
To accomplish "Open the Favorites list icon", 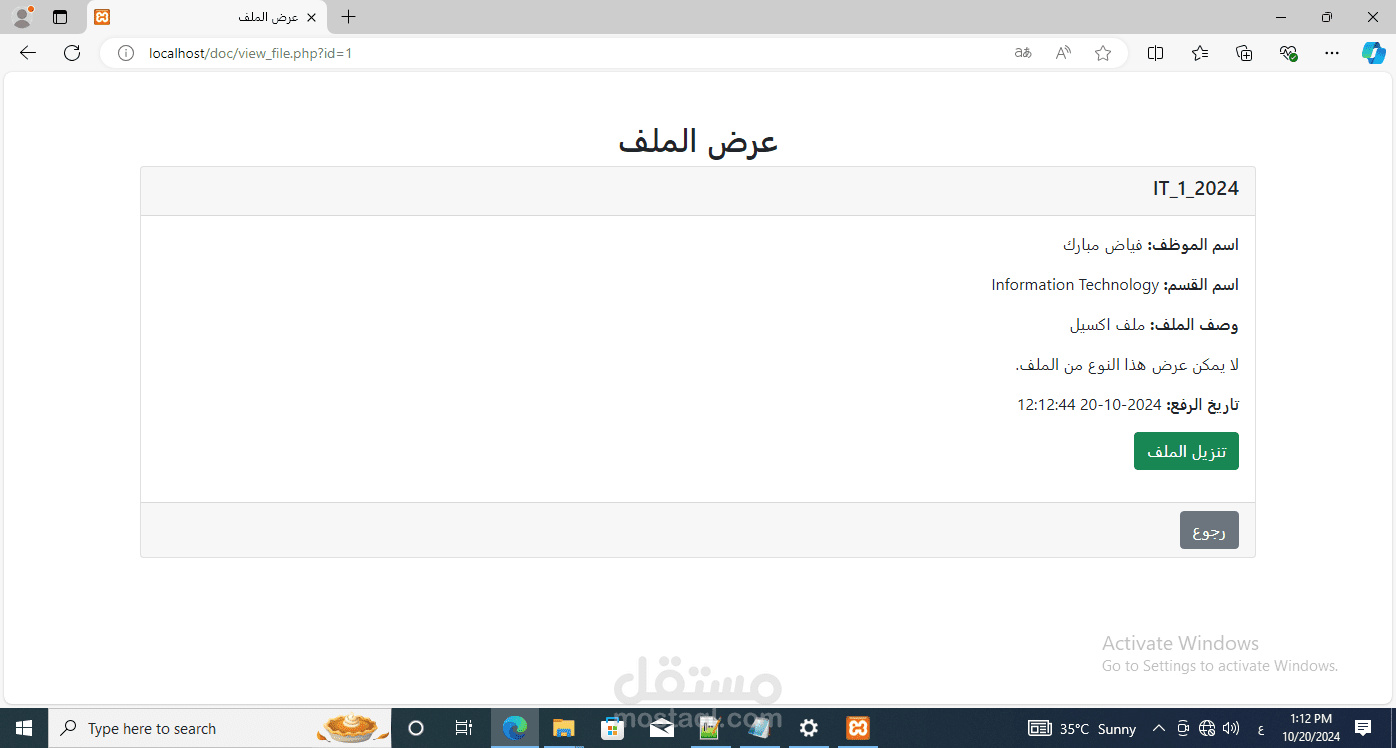I will [1200, 53].
